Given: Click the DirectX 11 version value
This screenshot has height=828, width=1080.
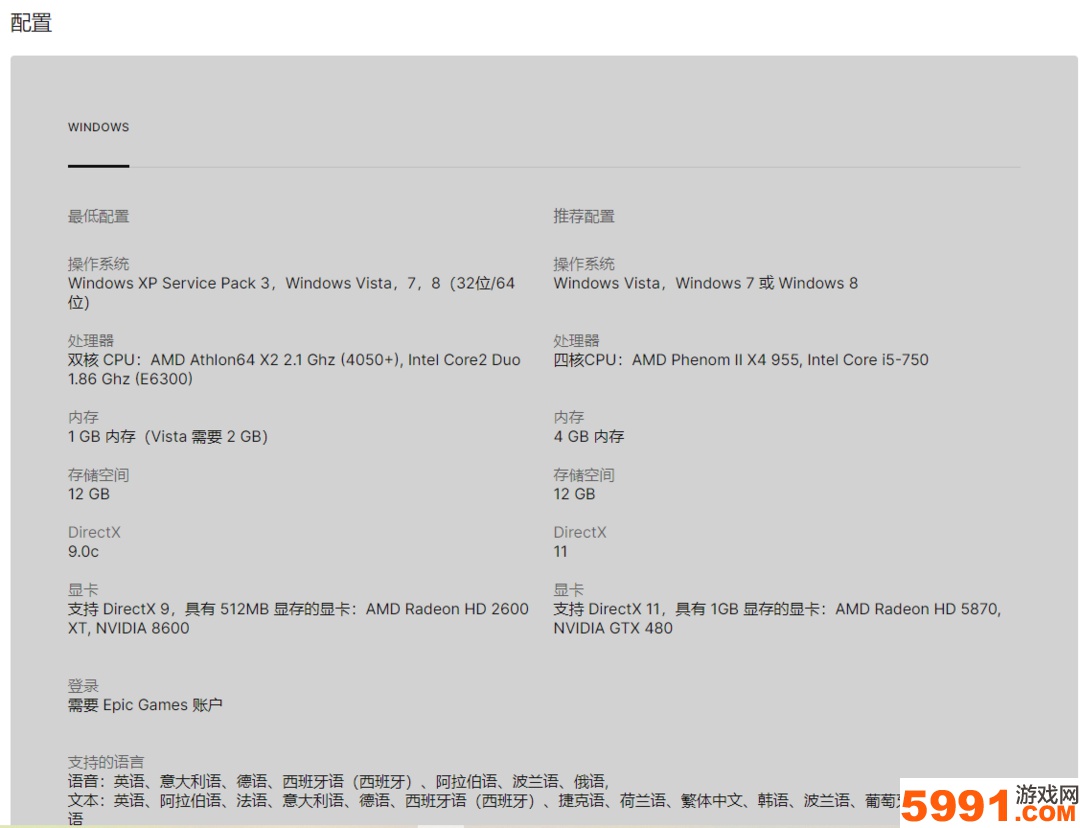Looking at the screenshot, I should click(x=560, y=552).
